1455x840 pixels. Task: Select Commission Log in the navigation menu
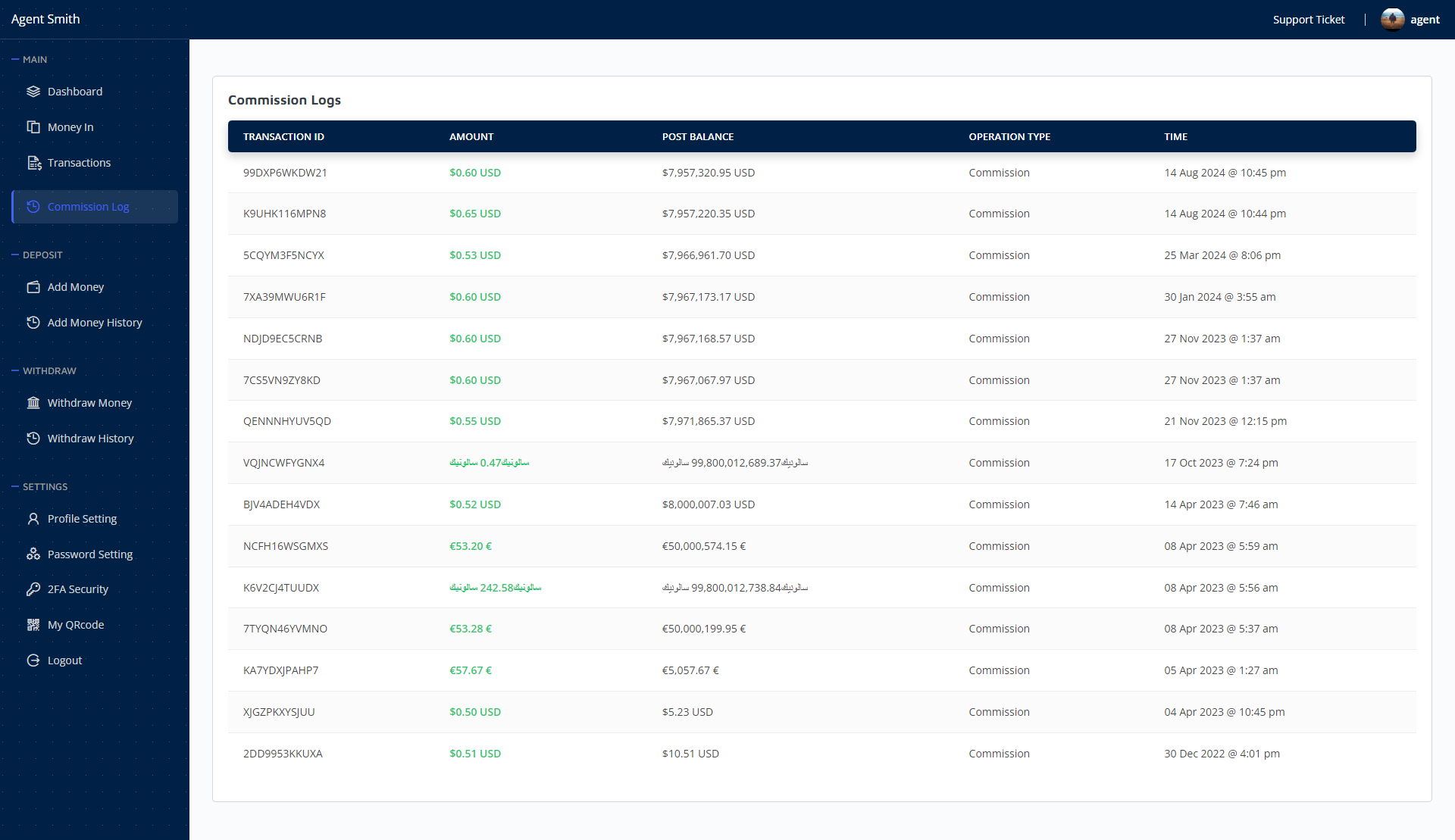[x=88, y=206]
